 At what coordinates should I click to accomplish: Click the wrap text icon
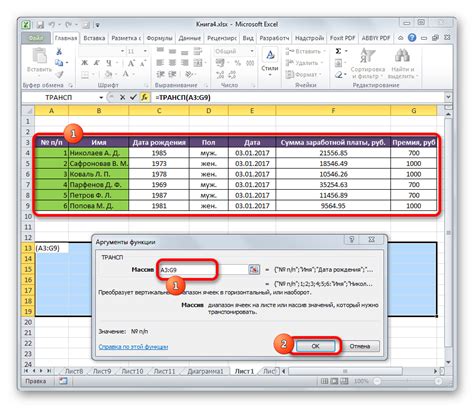pos(198,51)
